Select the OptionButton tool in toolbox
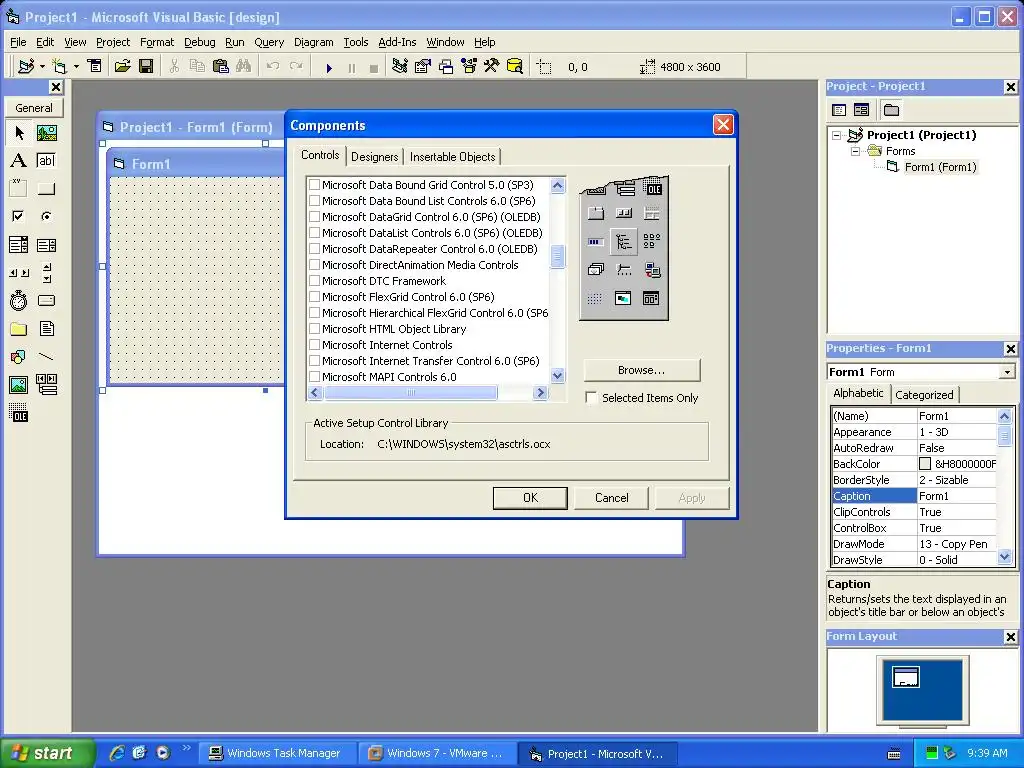The width and height of the screenshot is (1024, 768). pyautogui.click(x=46, y=216)
